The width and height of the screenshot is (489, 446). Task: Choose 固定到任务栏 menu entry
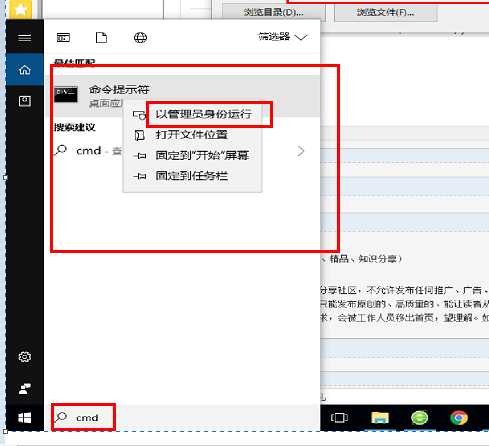pyautogui.click(x=192, y=176)
